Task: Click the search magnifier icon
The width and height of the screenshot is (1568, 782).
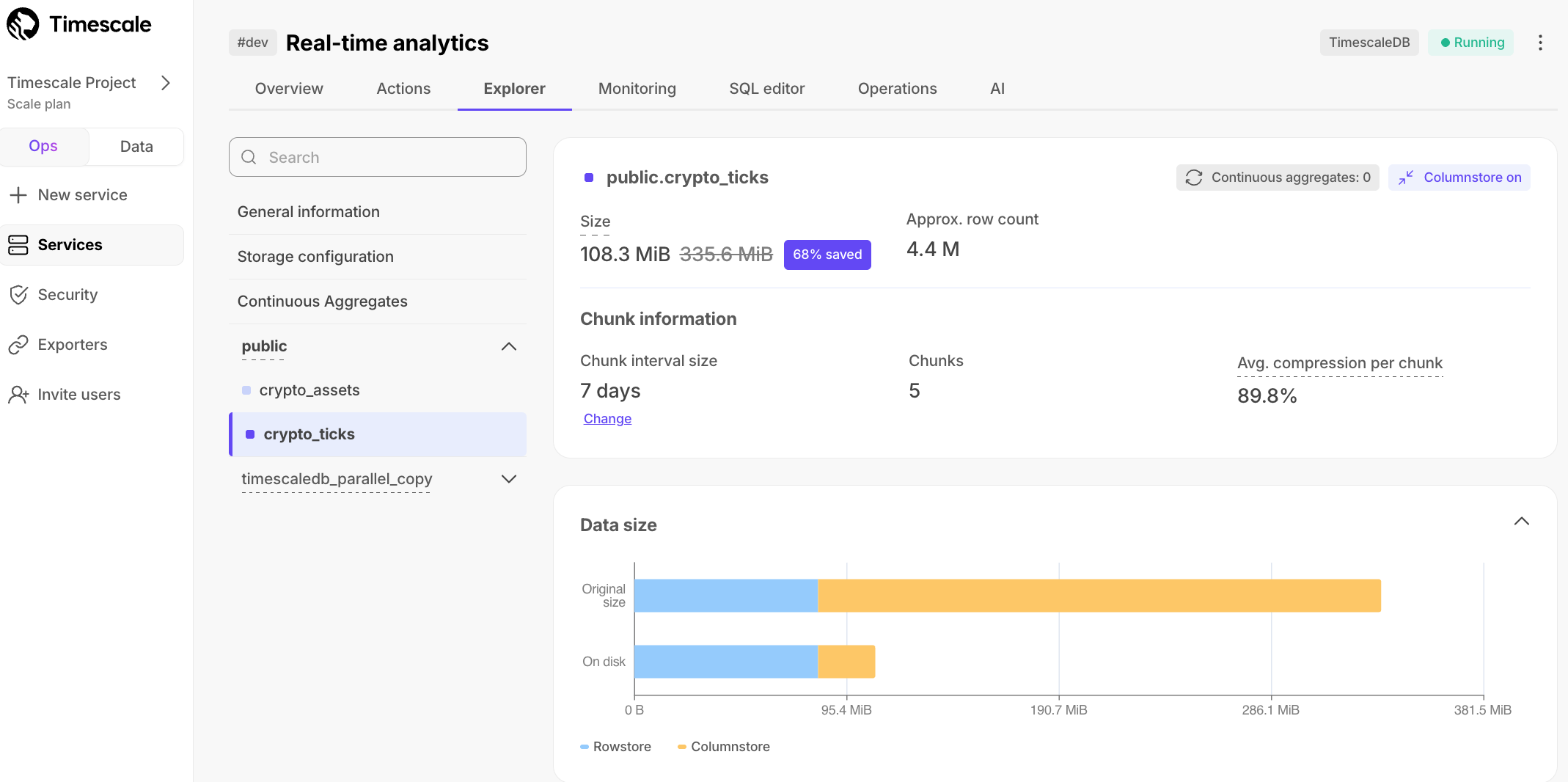Action: pyautogui.click(x=249, y=157)
